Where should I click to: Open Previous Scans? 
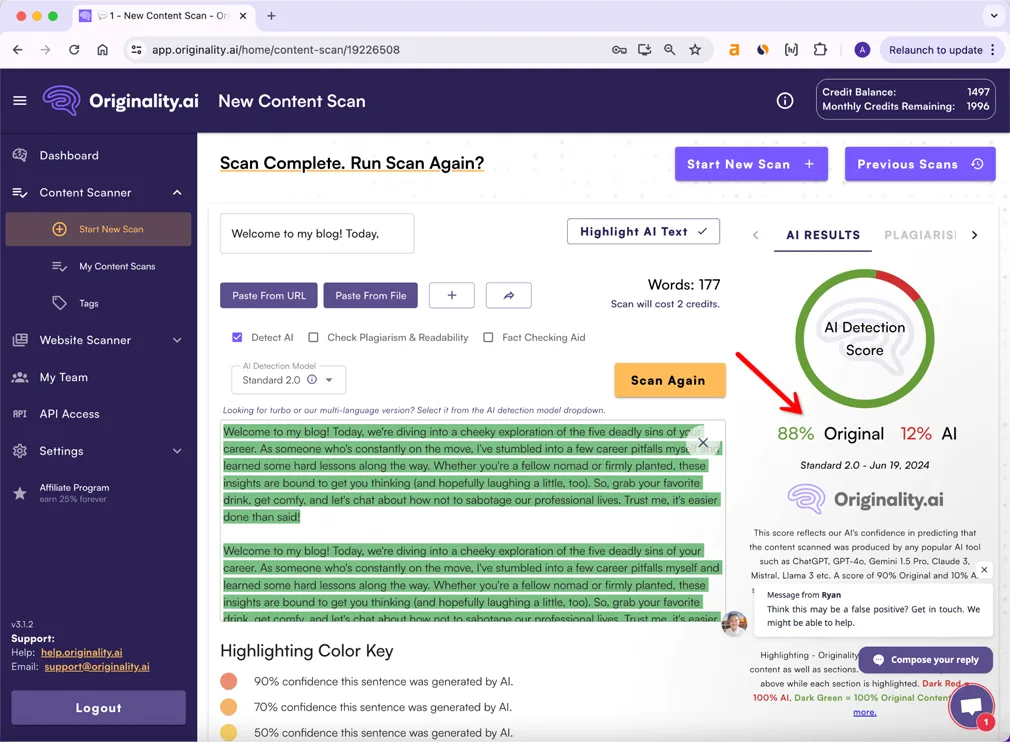[920, 164]
